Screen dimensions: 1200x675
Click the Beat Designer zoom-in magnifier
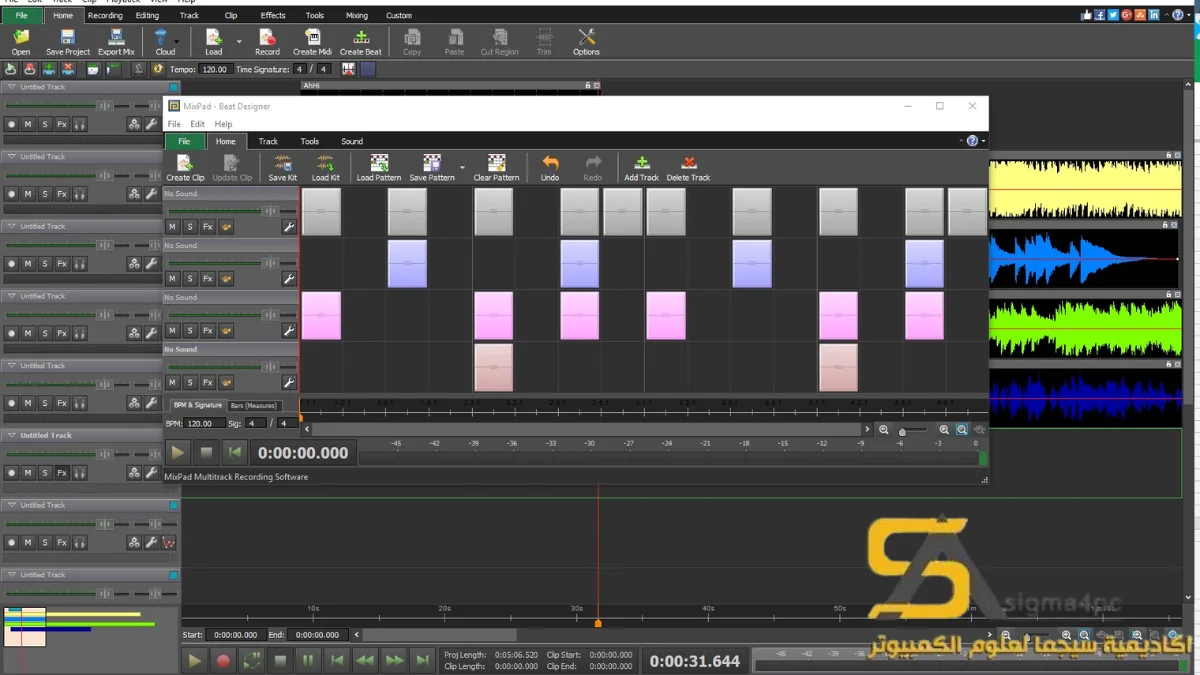944,429
